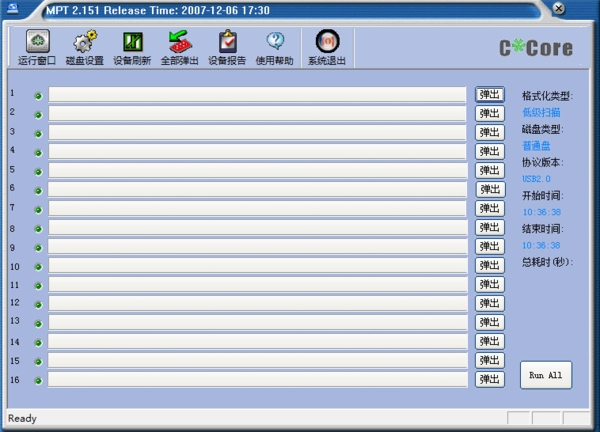Click the green status LED for slot 16

[x=38, y=381]
